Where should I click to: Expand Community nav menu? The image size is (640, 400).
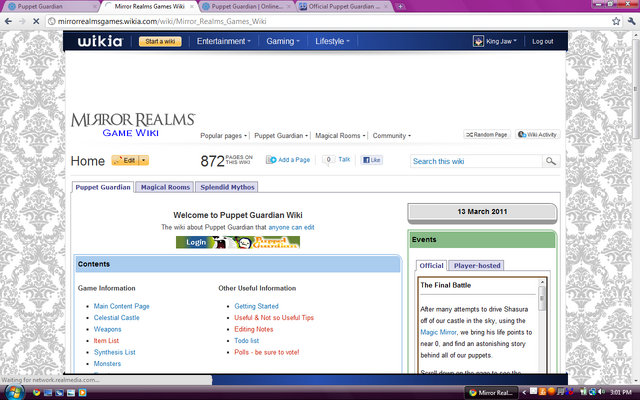coord(391,136)
